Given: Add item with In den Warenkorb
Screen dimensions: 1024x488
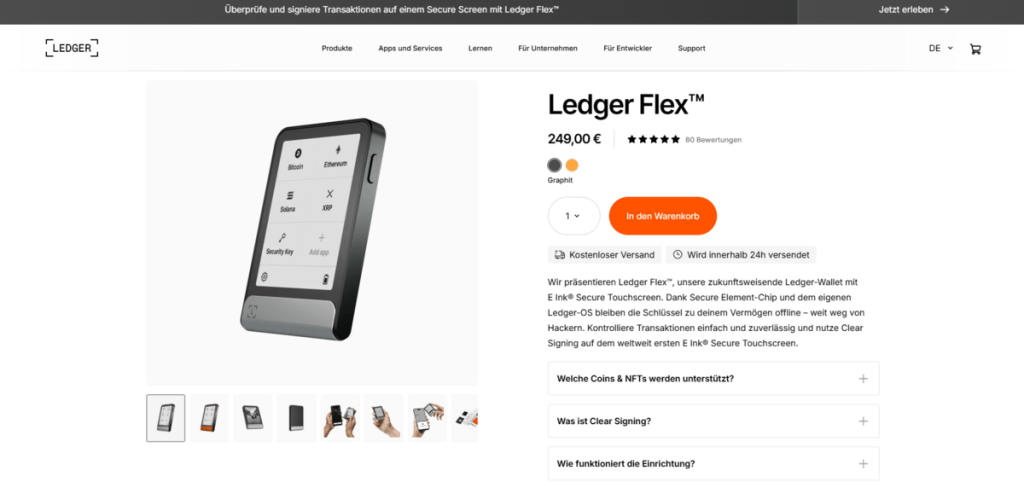Looking at the screenshot, I should click(x=663, y=216).
